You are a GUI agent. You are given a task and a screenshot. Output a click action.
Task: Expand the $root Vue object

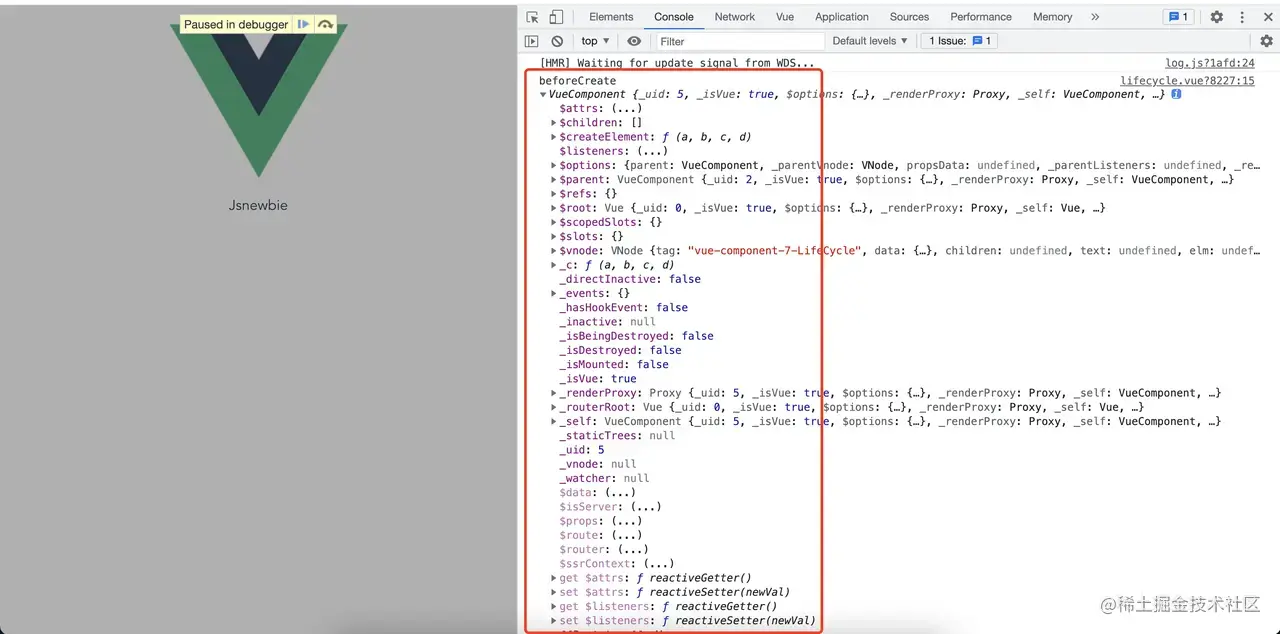(554, 208)
